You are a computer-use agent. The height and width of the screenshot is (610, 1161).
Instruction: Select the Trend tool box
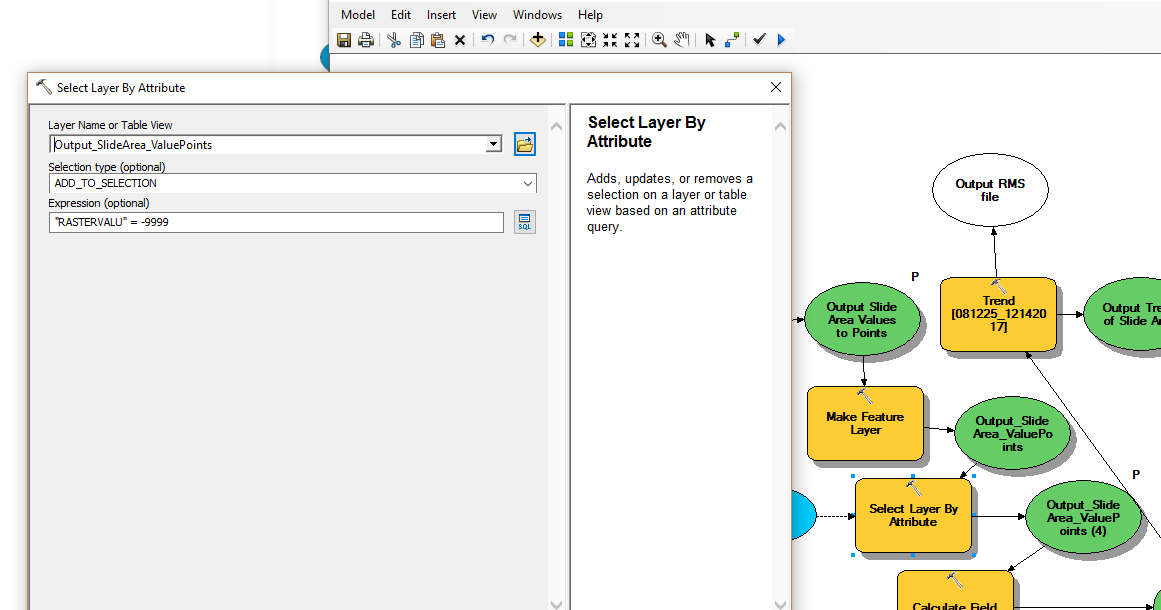(x=998, y=314)
